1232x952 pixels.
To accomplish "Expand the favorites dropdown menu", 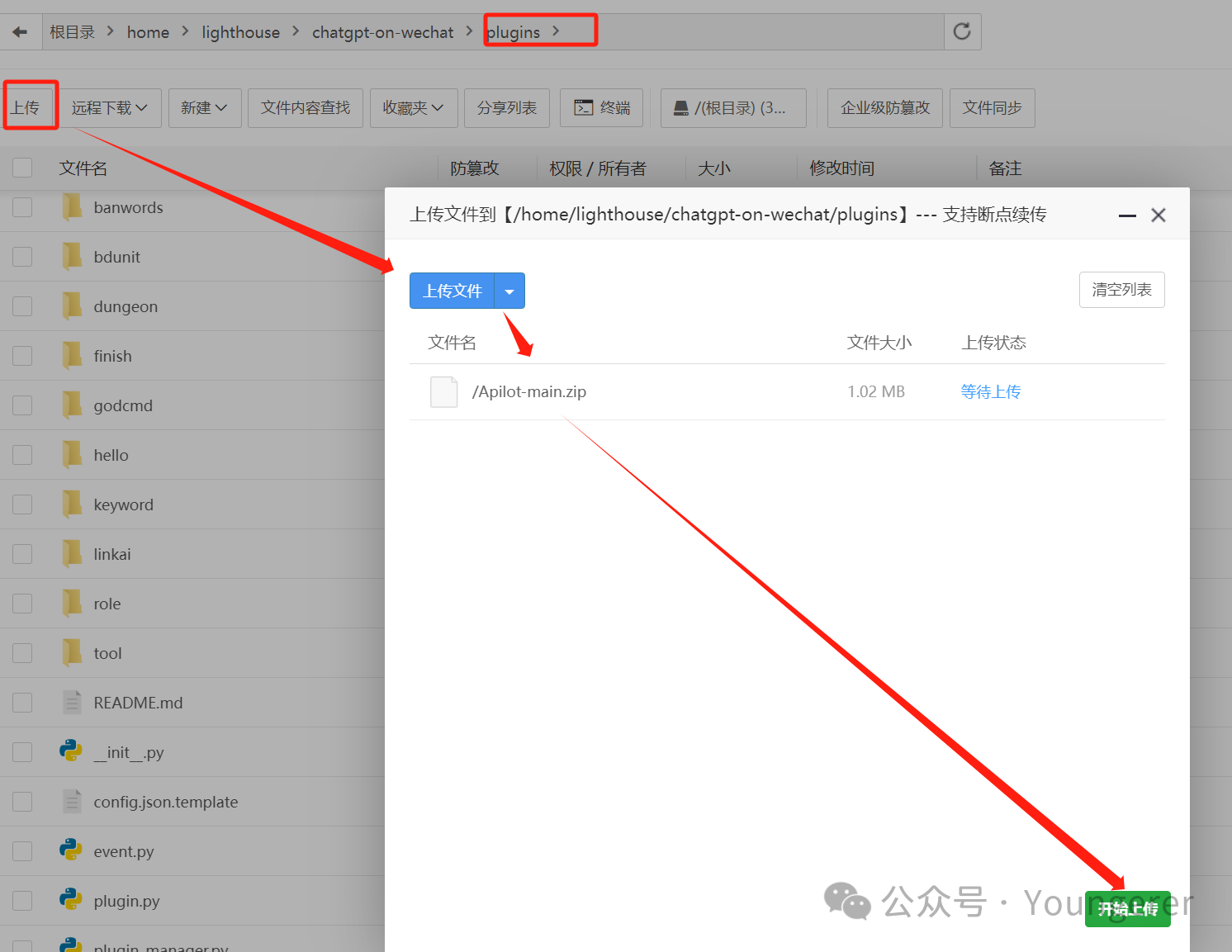I will pos(413,108).
